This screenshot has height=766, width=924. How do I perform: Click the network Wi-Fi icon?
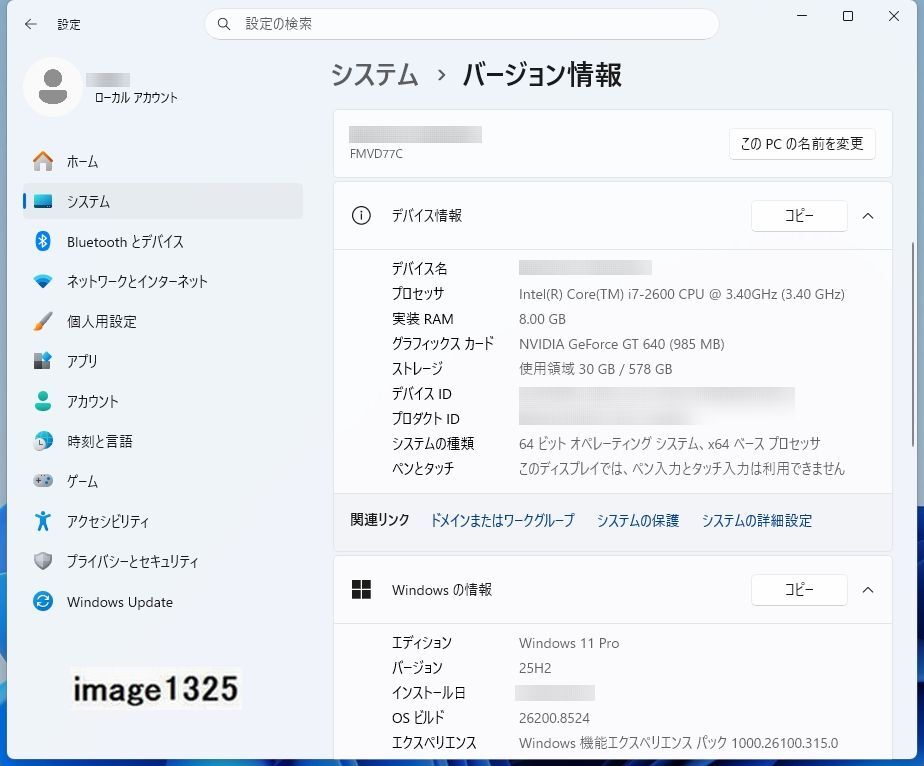point(43,281)
